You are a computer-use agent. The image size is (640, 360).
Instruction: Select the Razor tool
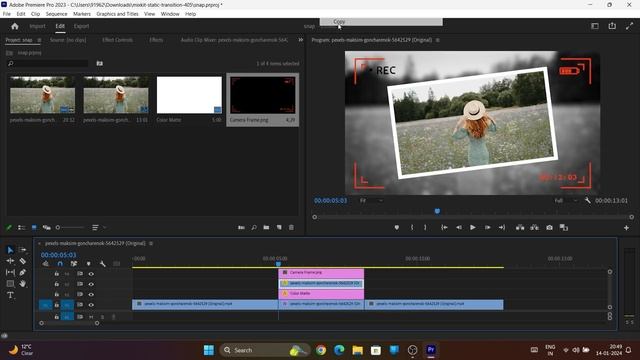coord(22,261)
